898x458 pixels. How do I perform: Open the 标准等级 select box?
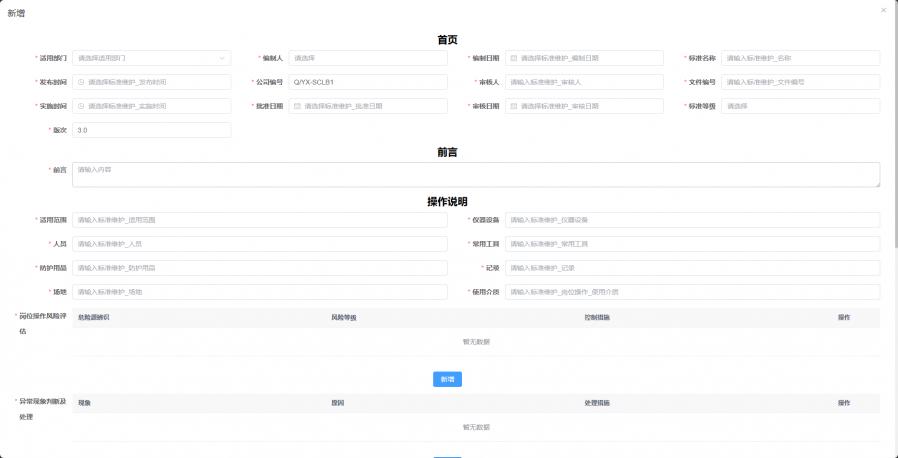(800, 106)
